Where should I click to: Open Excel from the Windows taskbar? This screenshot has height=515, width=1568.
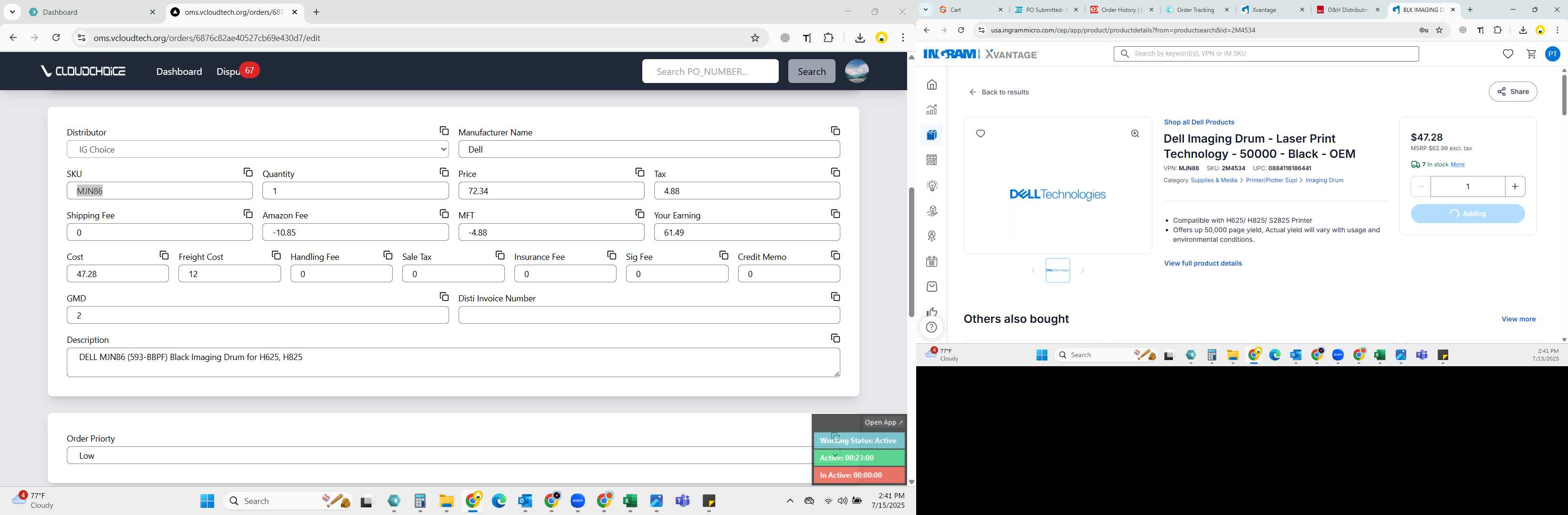coord(630,501)
